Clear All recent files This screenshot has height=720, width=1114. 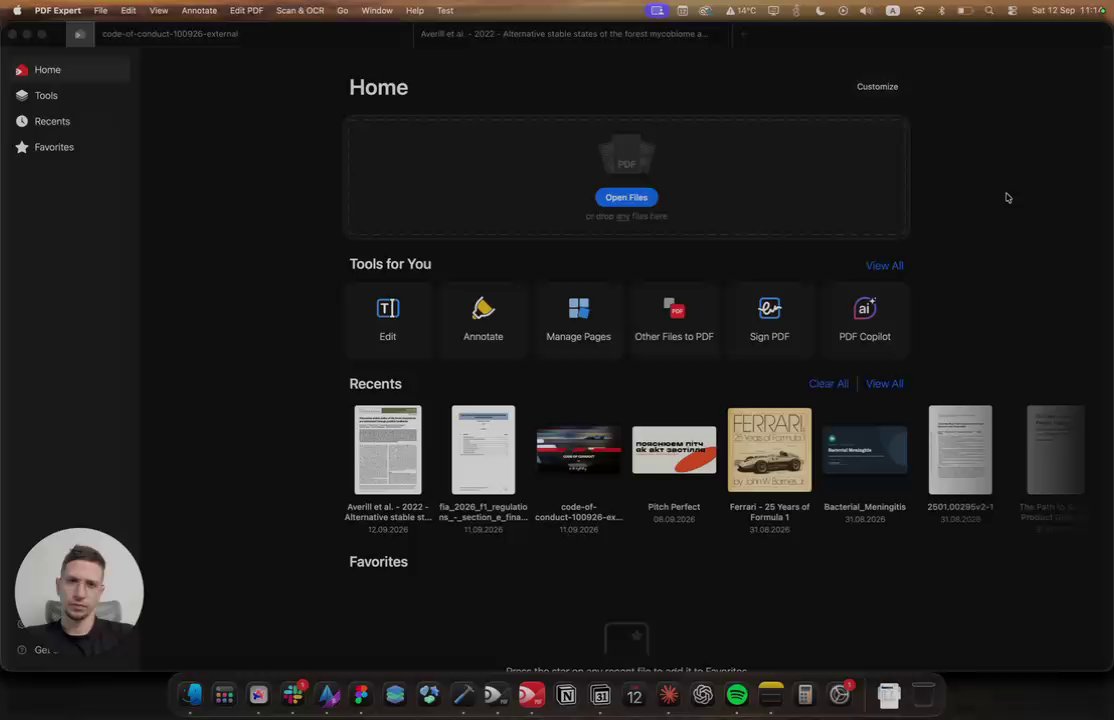pos(828,384)
